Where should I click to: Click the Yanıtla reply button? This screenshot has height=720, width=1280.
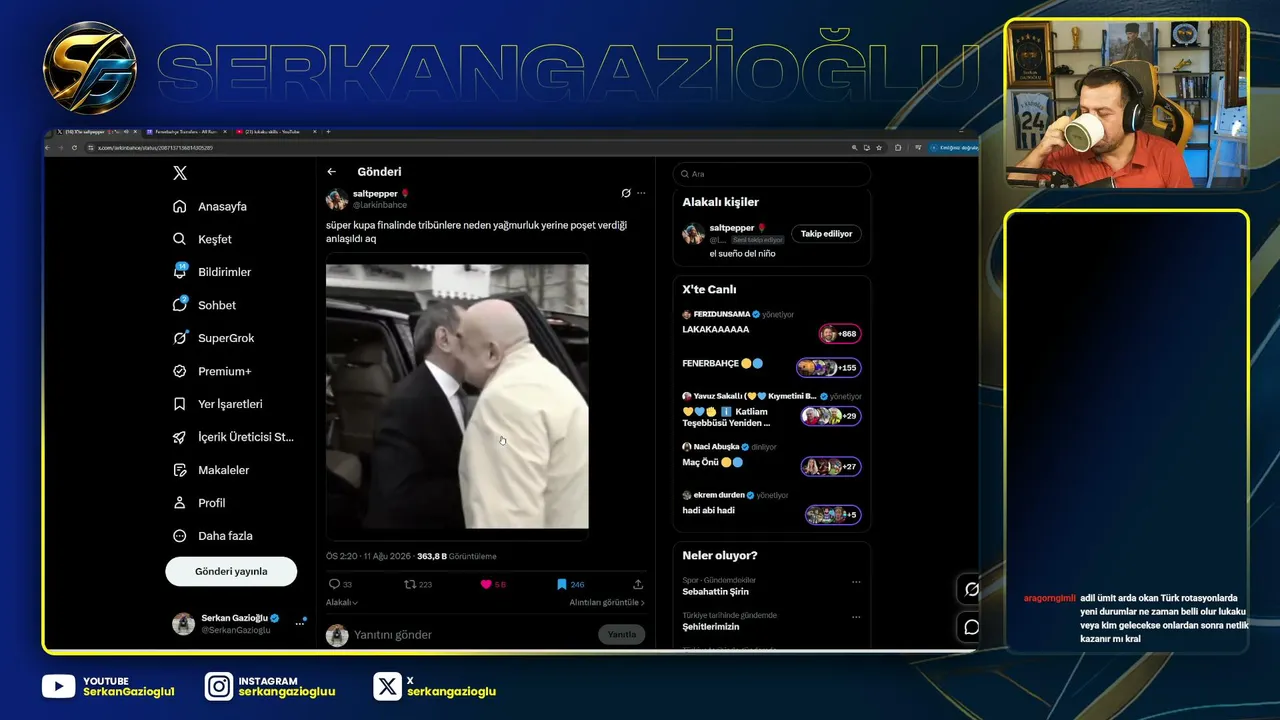pyautogui.click(x=622, y=635)
